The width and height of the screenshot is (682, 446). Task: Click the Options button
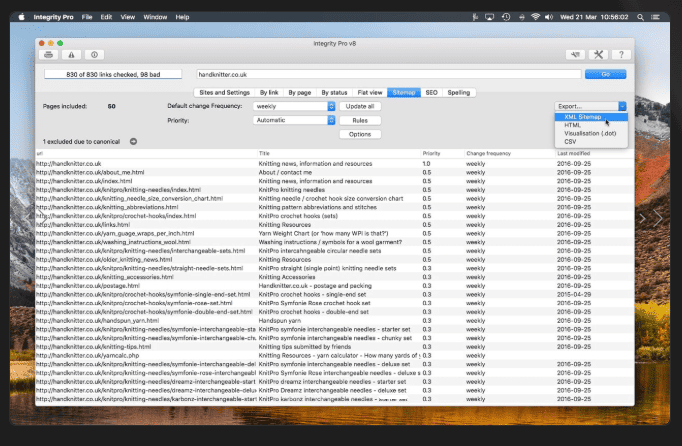click(360, 134)
